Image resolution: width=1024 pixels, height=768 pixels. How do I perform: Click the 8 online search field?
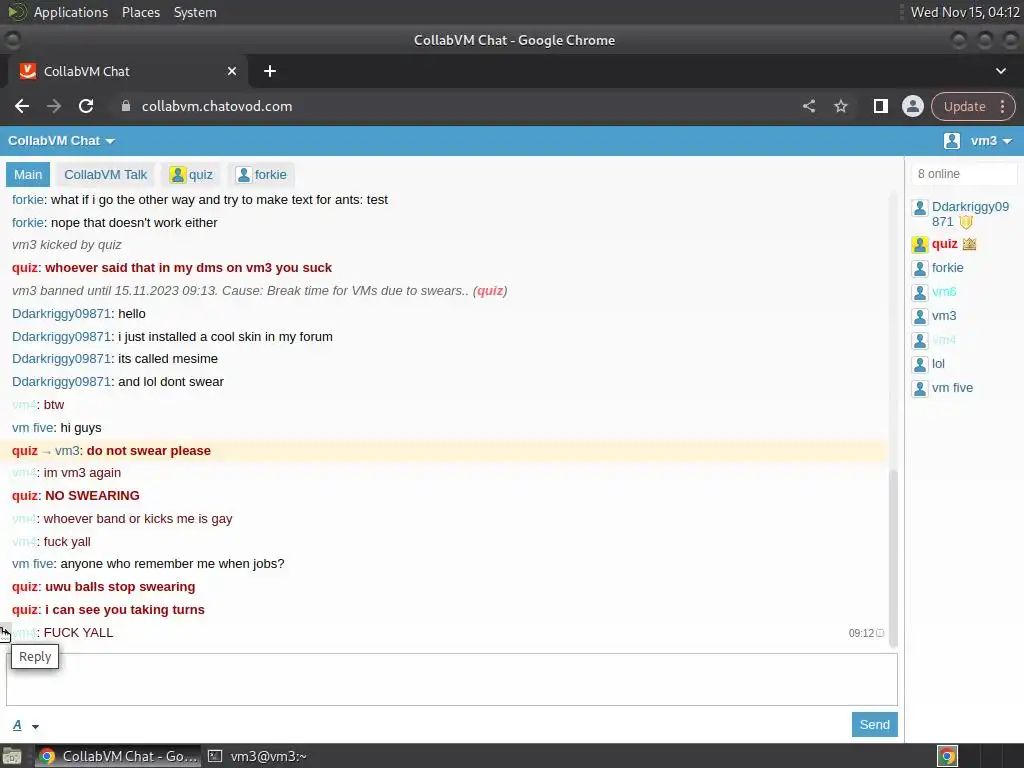tap(964, 174)
